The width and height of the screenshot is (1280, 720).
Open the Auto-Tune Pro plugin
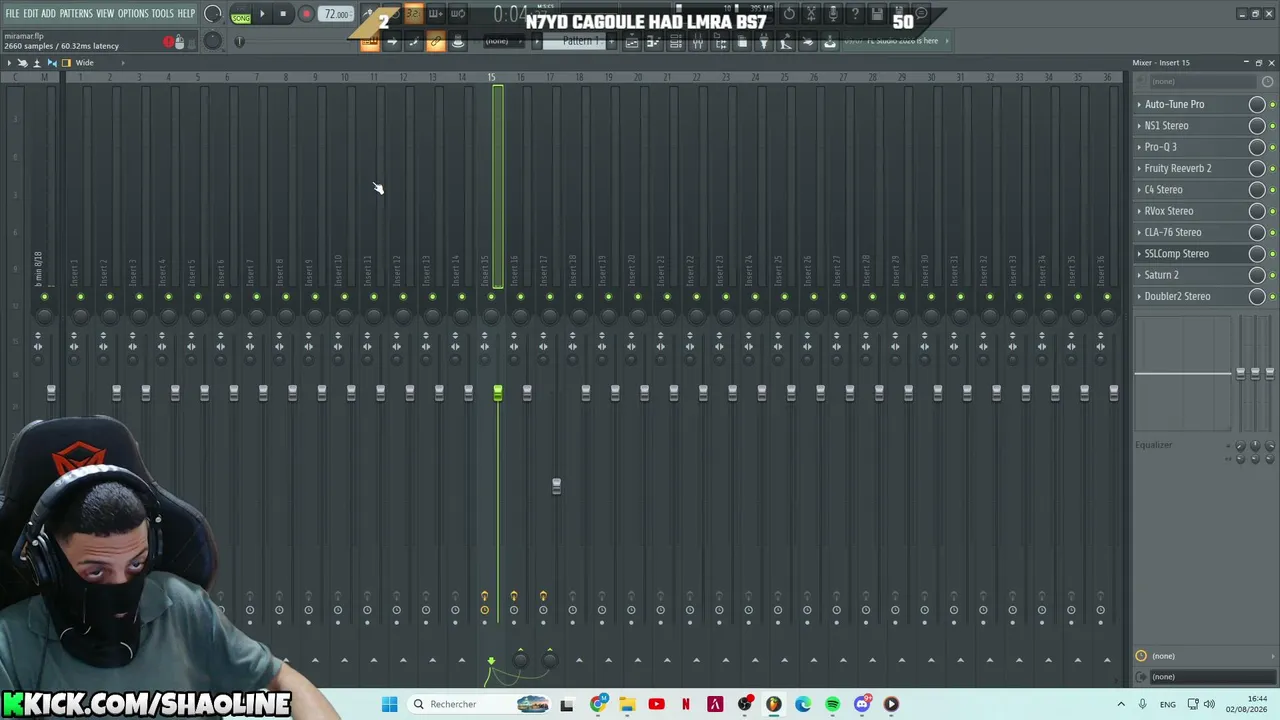coord(1174,104)
